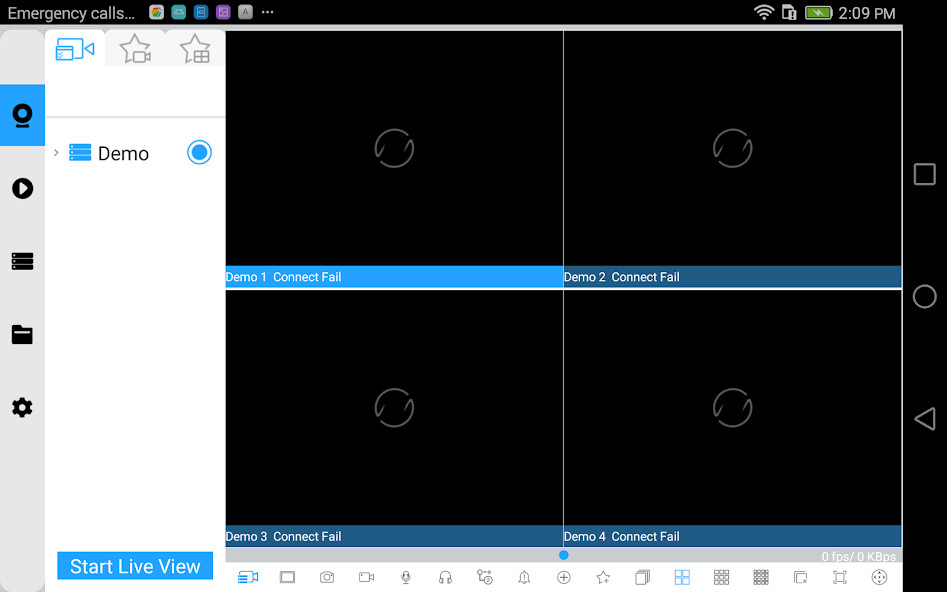Image resolution: width=947 pixels, height=592 pixels.
Task: Open the notification overflow dots
Action: coord(268,12)
